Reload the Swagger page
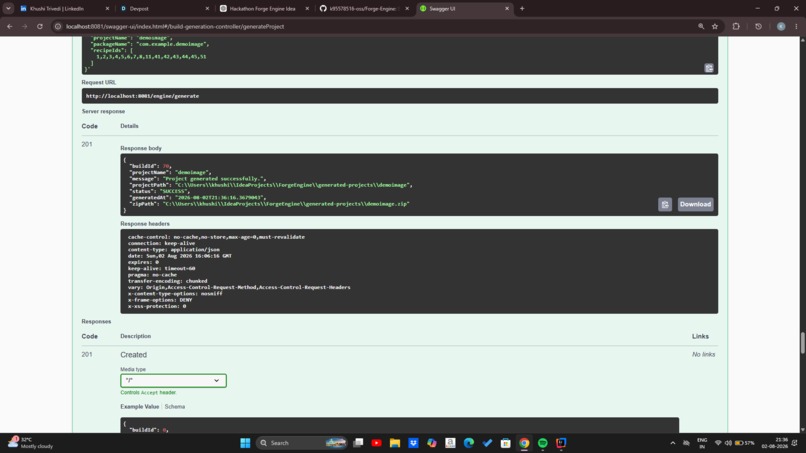 pos(40,26)
